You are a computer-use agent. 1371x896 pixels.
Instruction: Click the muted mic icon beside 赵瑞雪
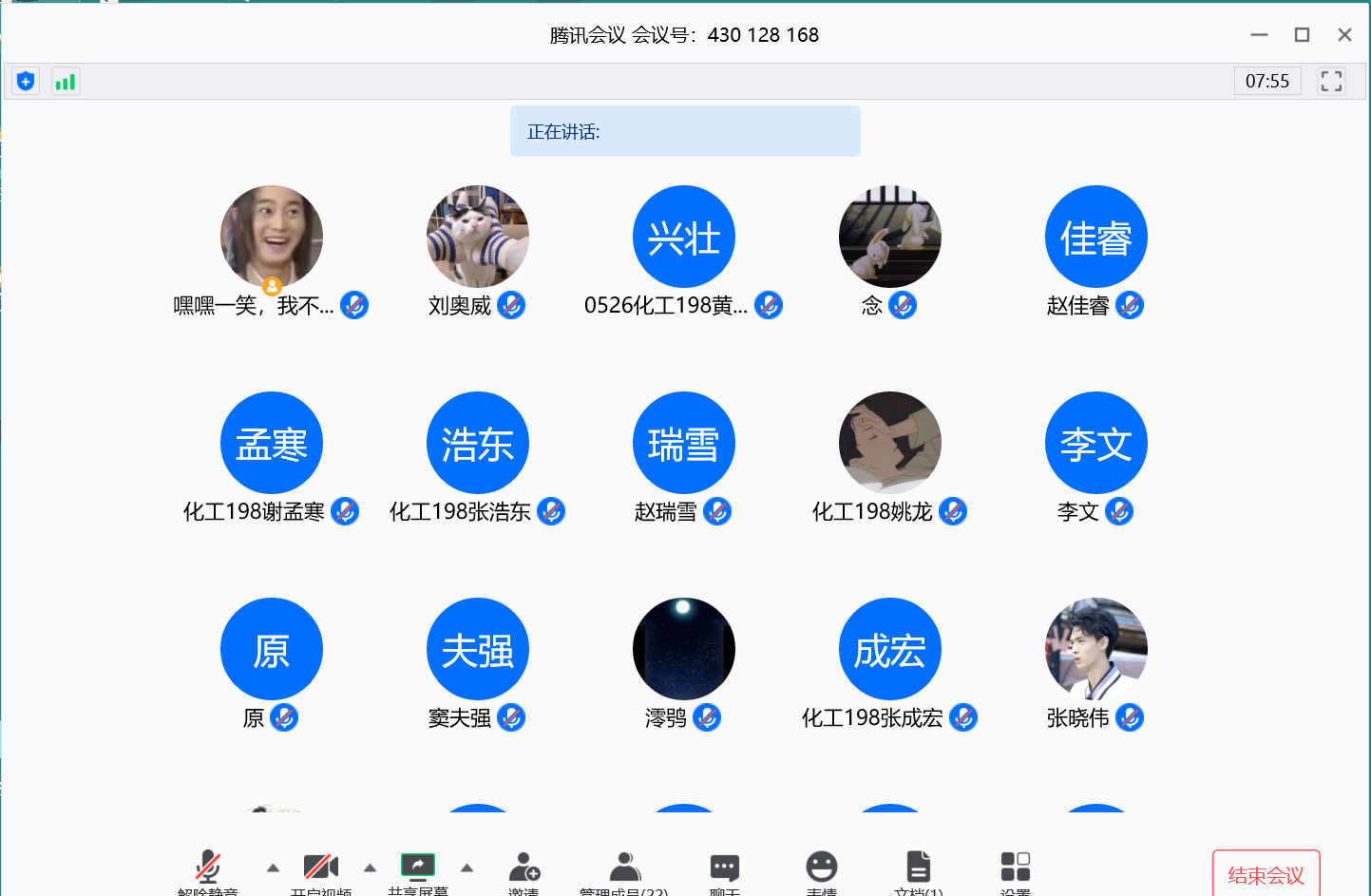tap(717, 511)
